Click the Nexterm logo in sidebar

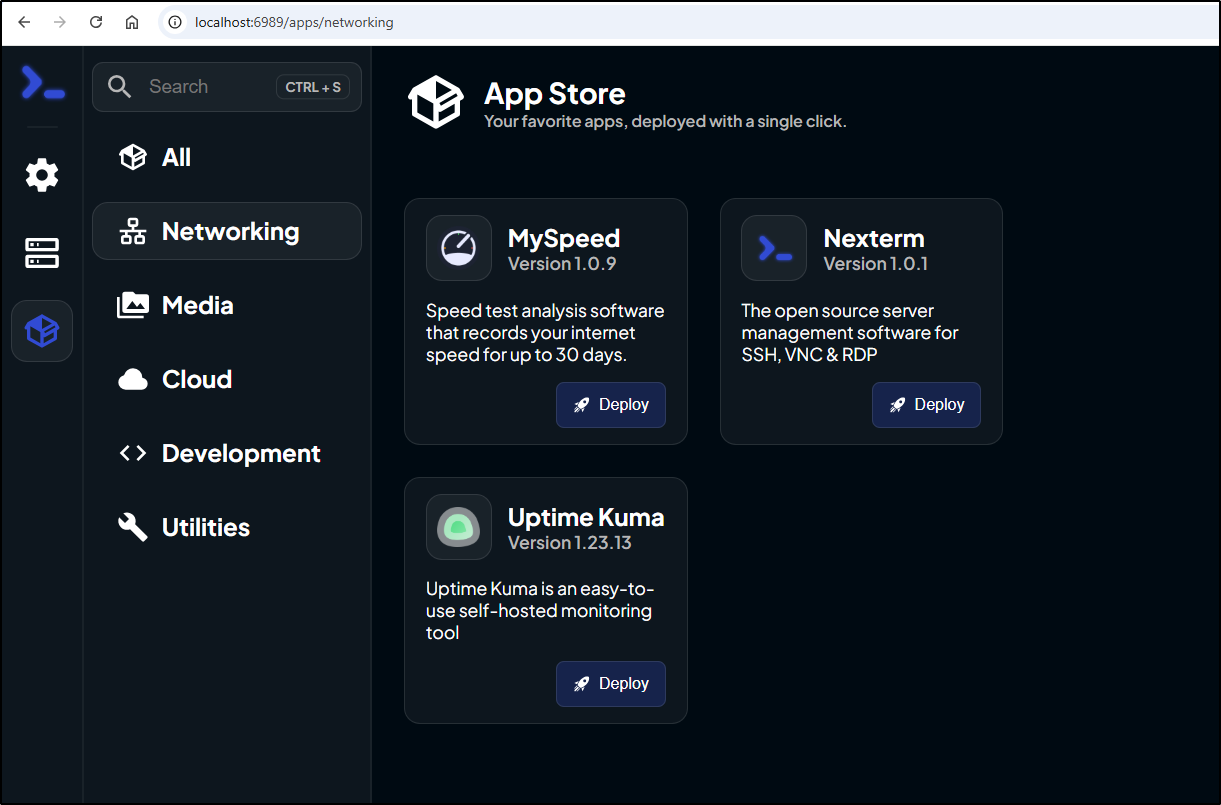pyautogui.click(x=42, y=83)
